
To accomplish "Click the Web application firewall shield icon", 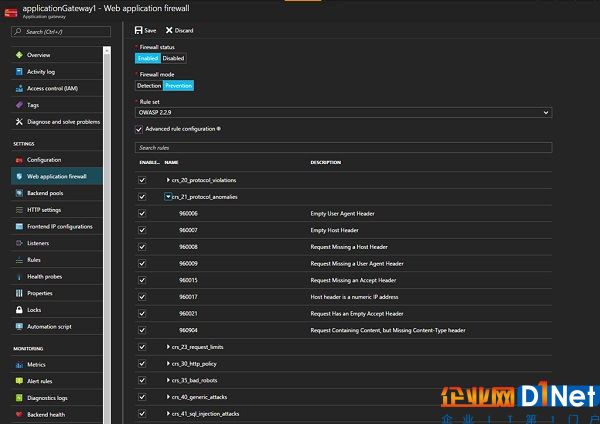I will [19, 176].
